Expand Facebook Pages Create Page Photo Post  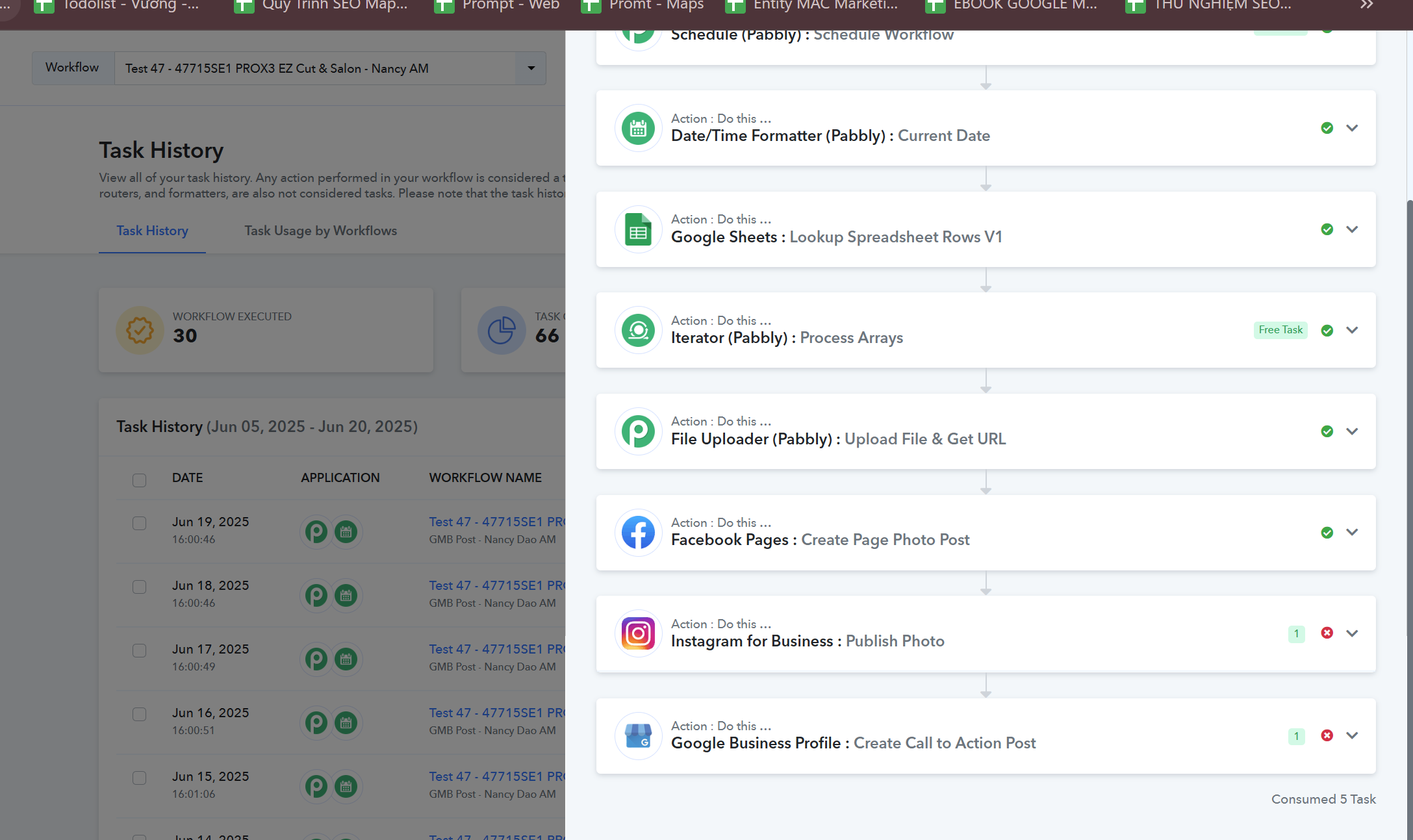click(x=1352, y=532)
